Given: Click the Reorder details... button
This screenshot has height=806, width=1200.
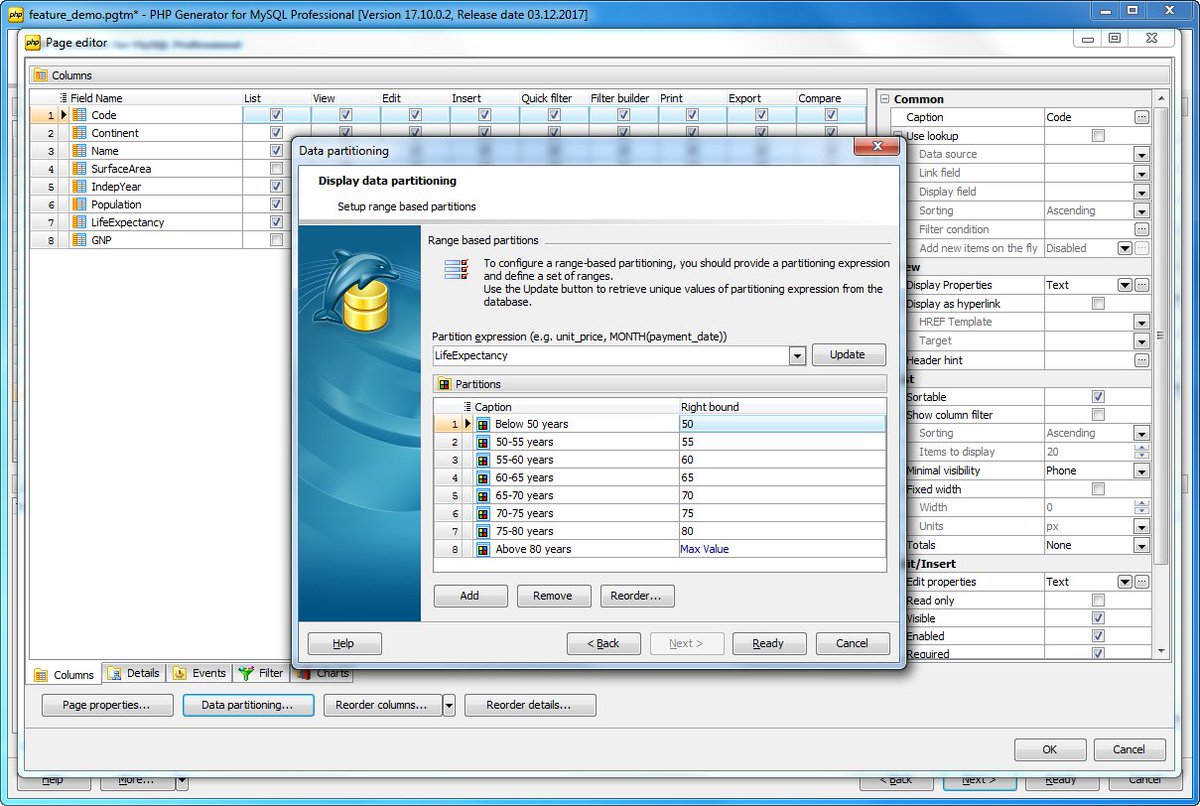Looking at the screenshot, I should tap(530, 705).
